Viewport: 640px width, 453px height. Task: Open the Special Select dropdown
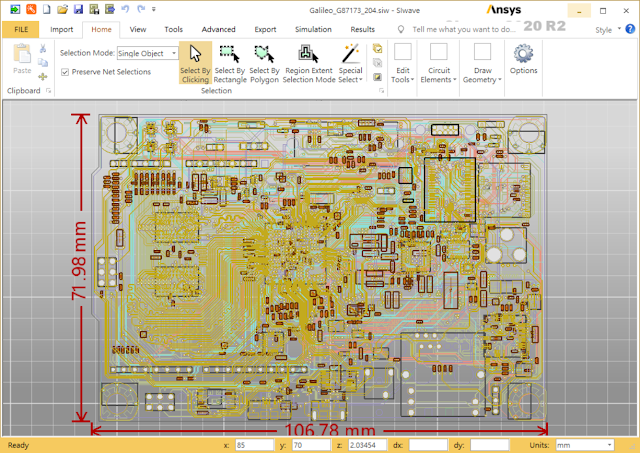click(x=350, y=63)
